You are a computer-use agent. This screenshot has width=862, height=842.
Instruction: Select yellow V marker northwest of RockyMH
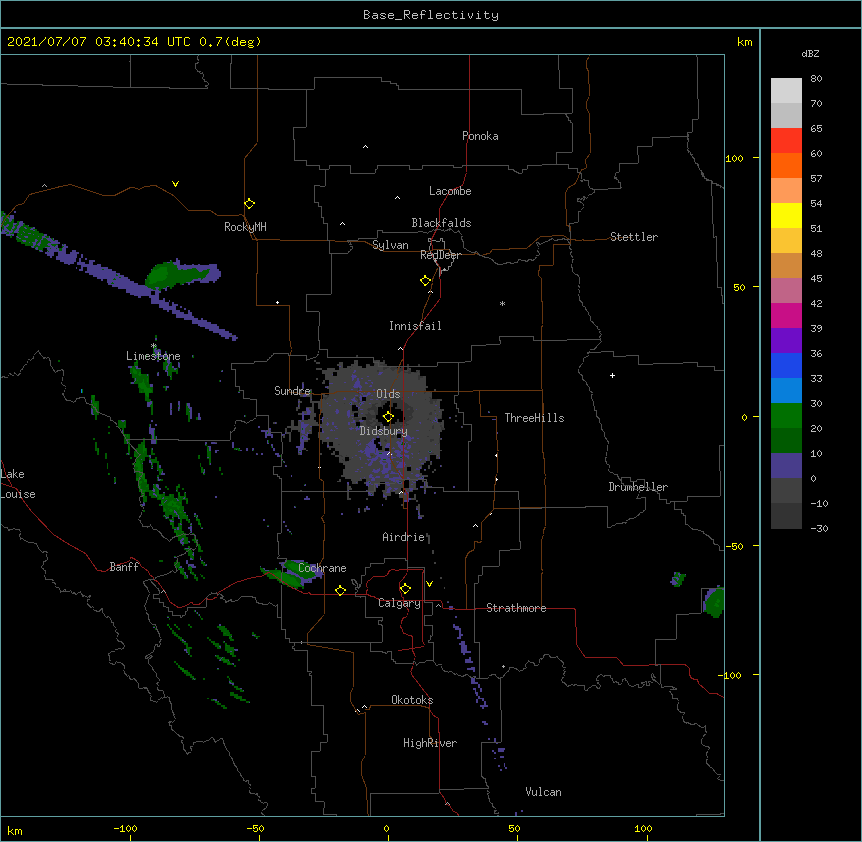tap(175, 184)
